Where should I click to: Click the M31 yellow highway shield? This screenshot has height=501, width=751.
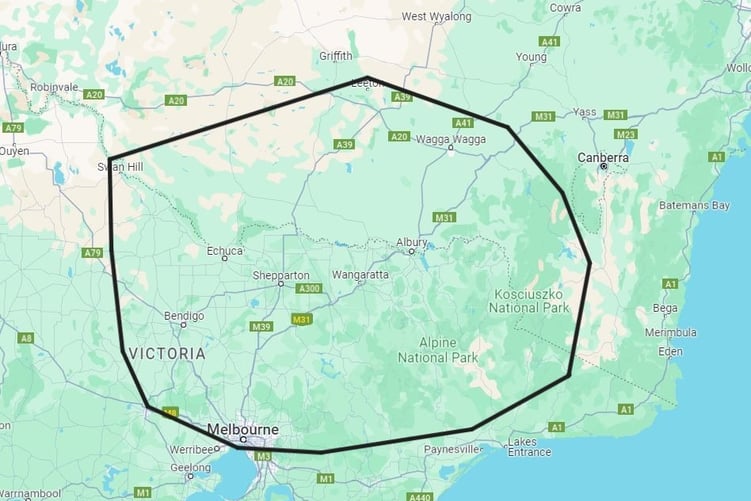302,319
